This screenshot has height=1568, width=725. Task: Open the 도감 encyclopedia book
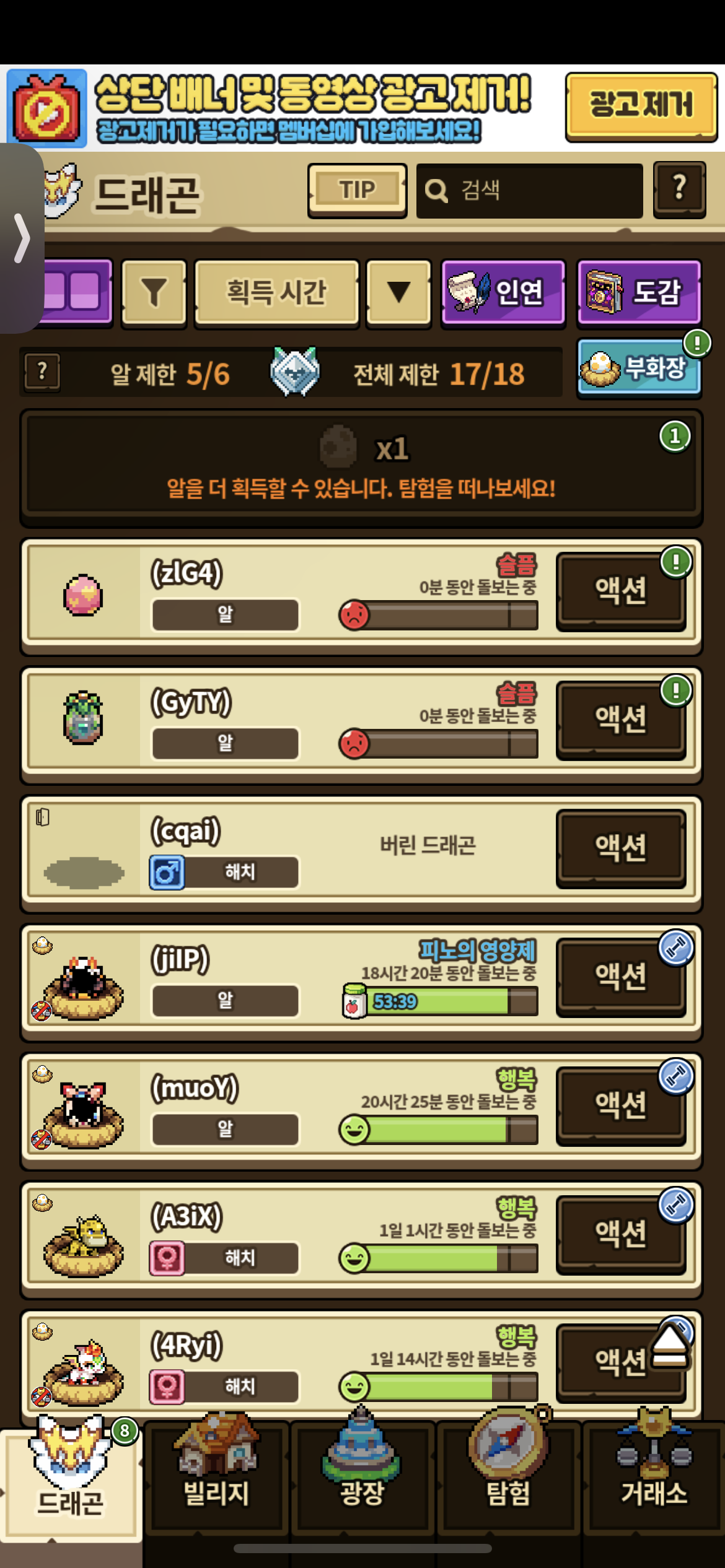639,292
